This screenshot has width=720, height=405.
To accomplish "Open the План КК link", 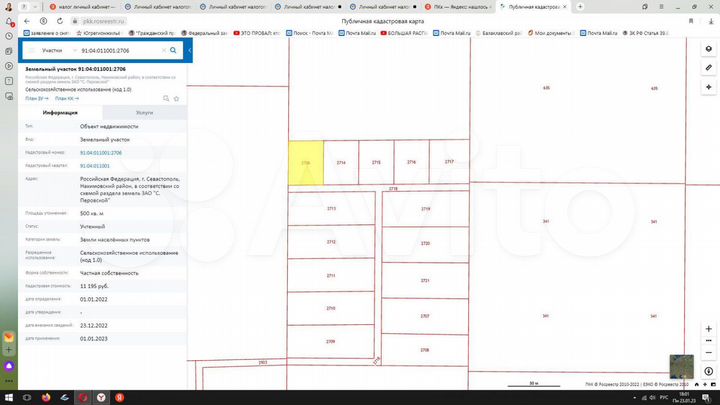I will [66, 98].
